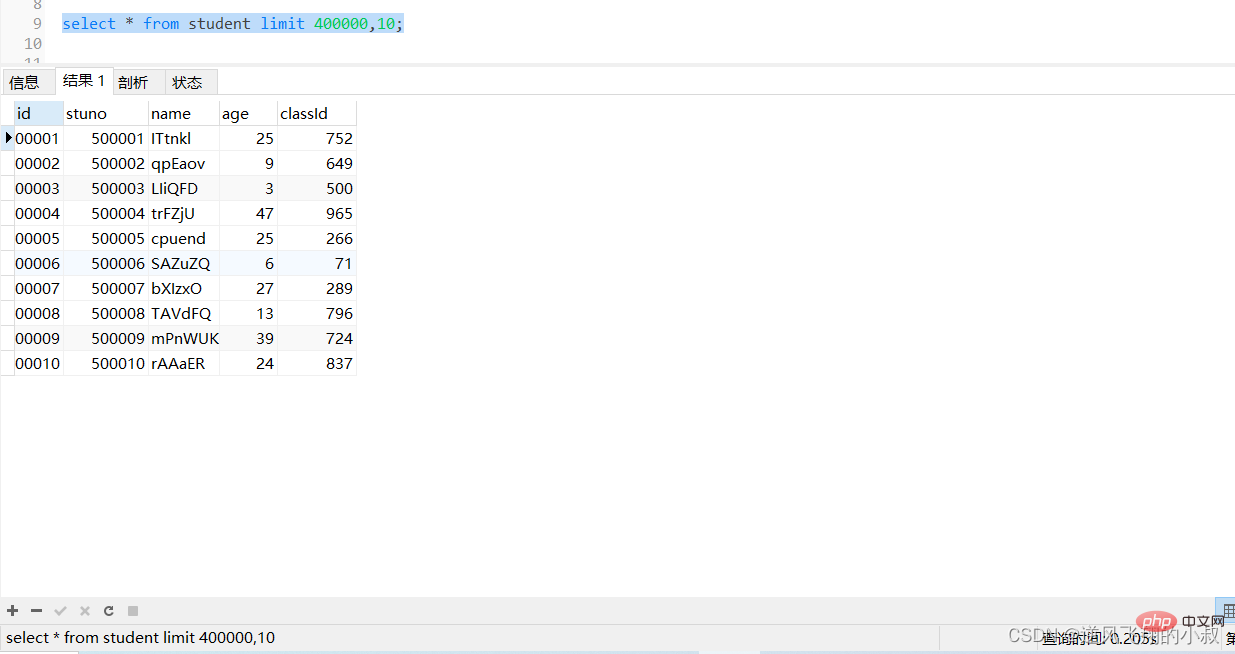Select the 查询时间 0.205s status entry
Image resolution: width=1235 pixels, height=654 pixels.
coord(1099,637)
